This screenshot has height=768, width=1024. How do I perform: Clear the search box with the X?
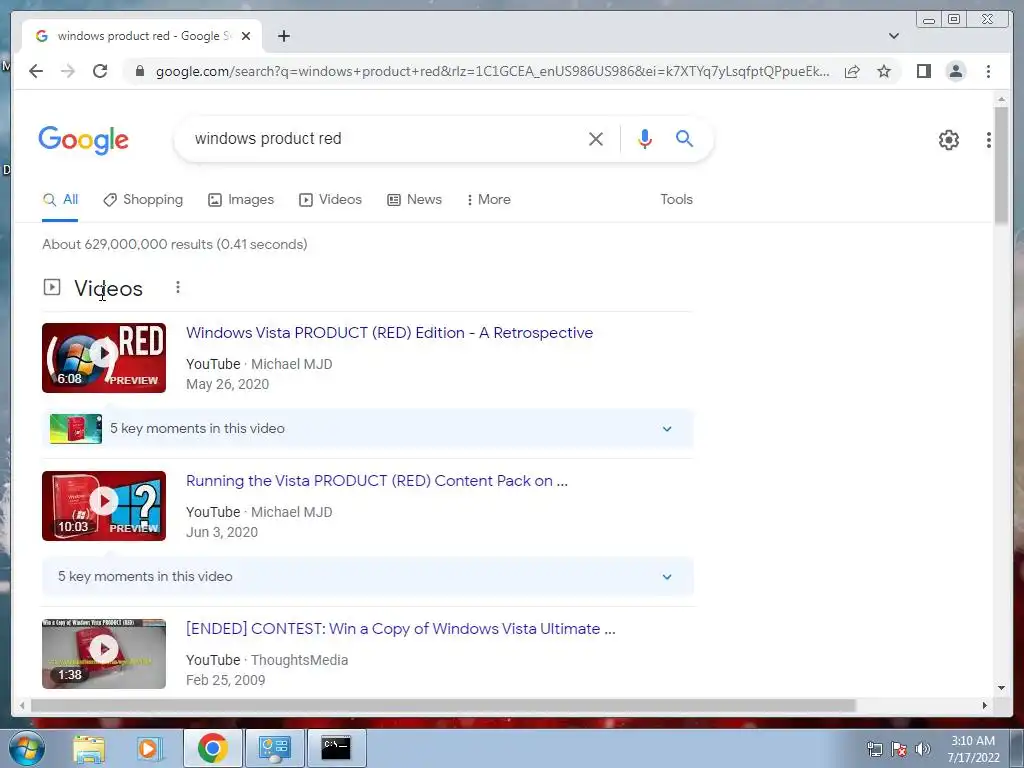595,138
